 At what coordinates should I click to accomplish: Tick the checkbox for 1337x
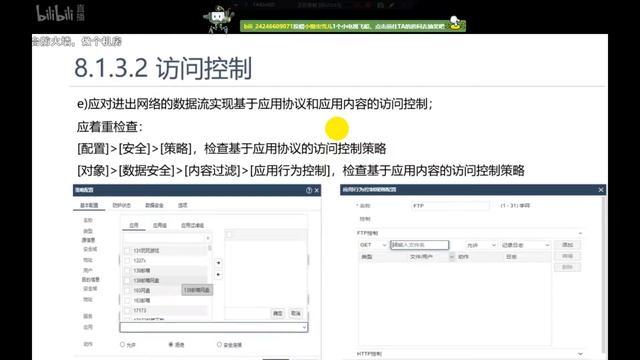pos(127,260)
